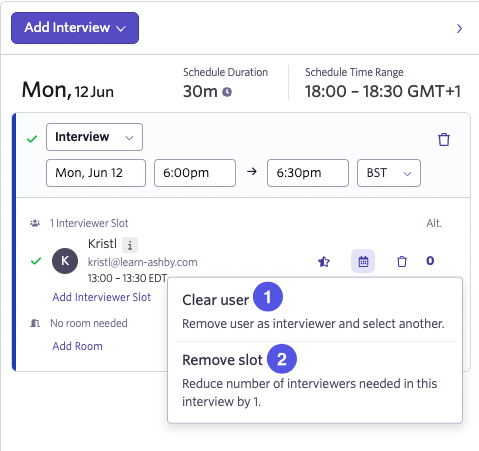The width and height of the screenshot is (479, 451).
Task: Open Kristl's calendar icon
Action: tap(363, 261)
